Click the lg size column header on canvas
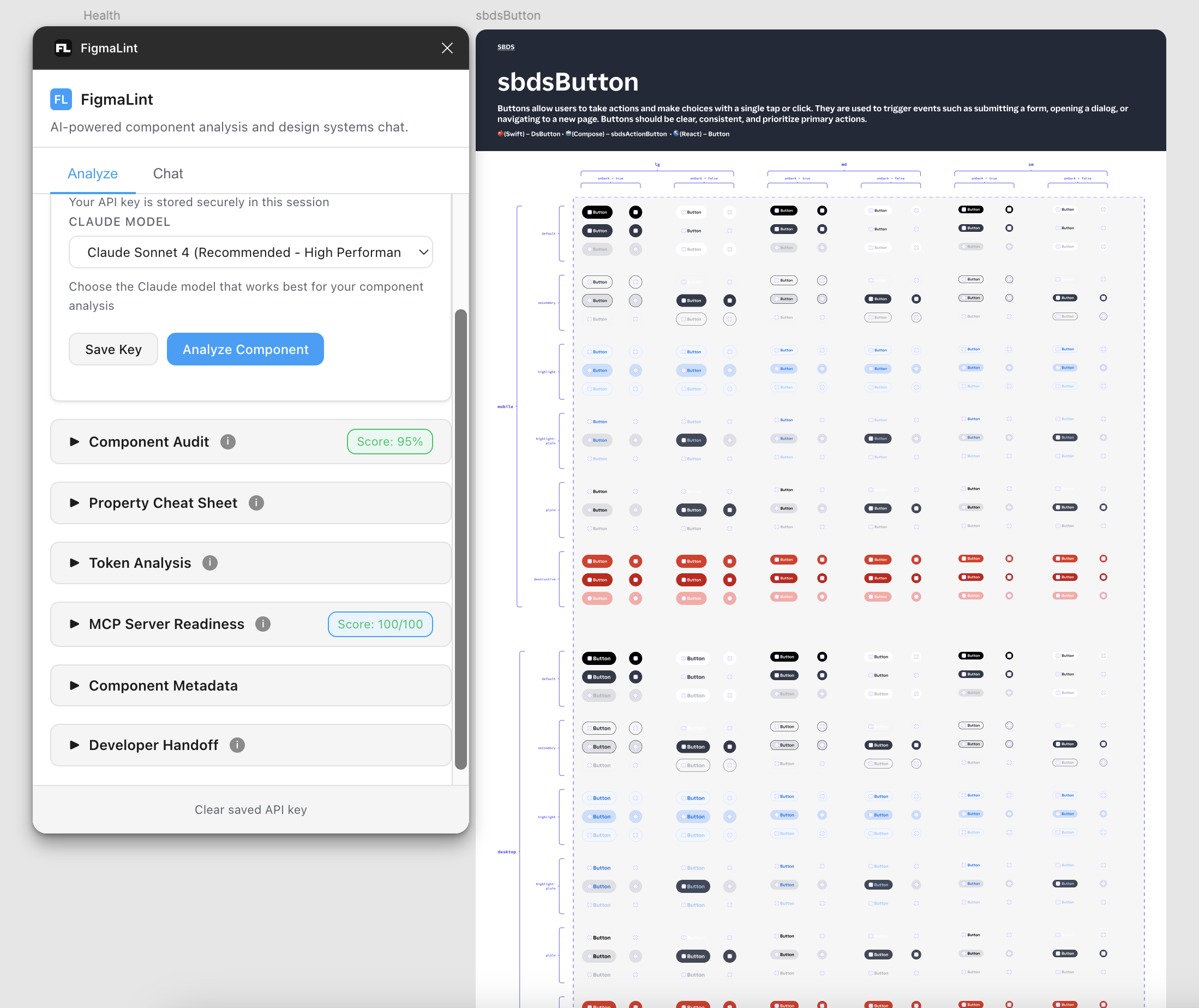 (657, 165)
